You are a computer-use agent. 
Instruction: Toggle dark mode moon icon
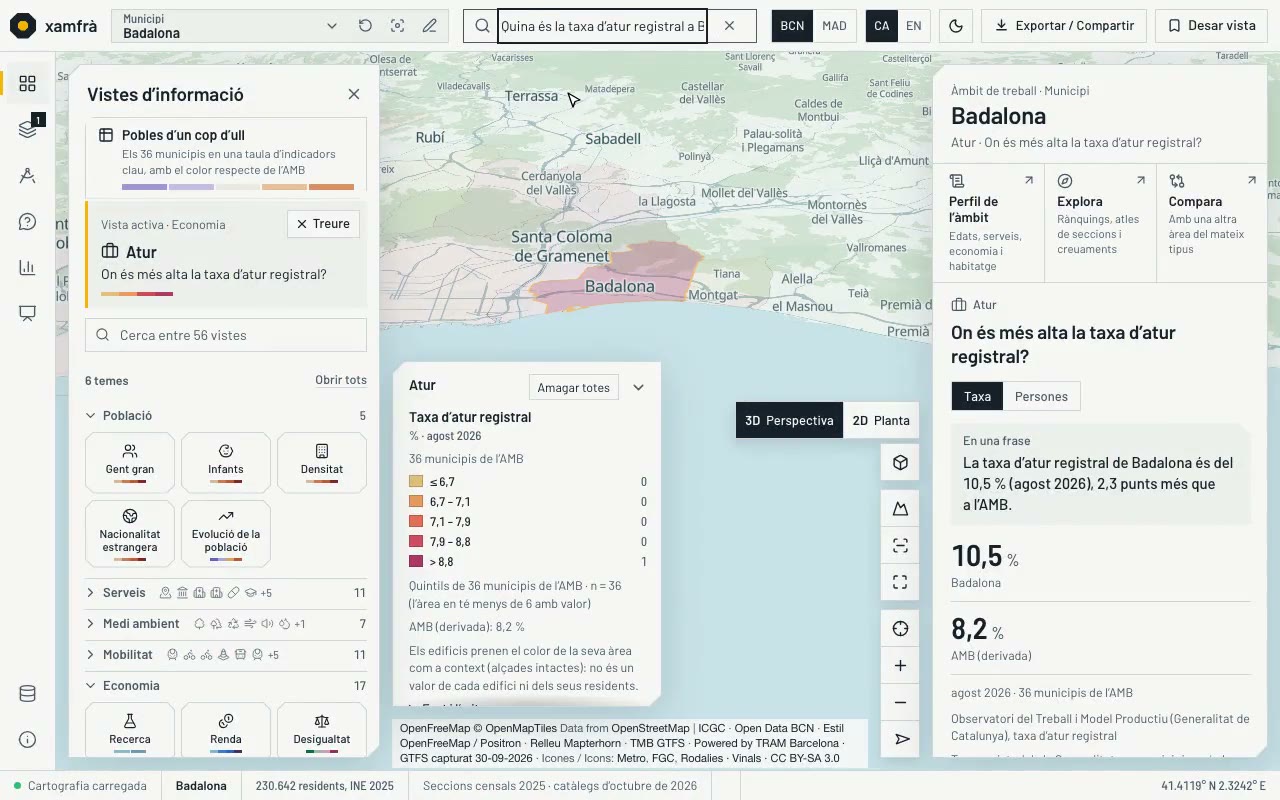[955, 26]
